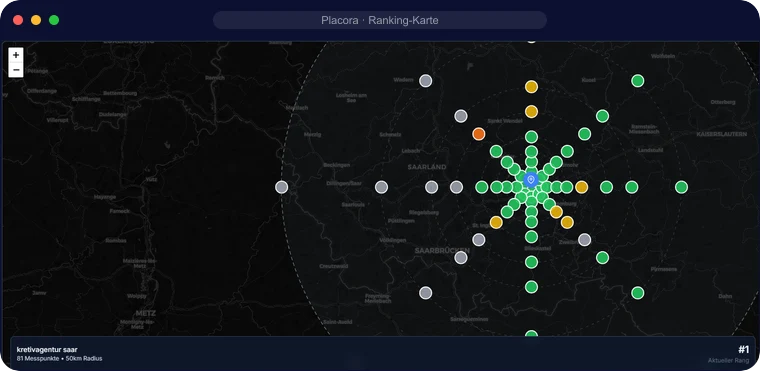760x371 pixels.
Task: Click the topmost fully visible yellow marker
Action: click(532, 87)
